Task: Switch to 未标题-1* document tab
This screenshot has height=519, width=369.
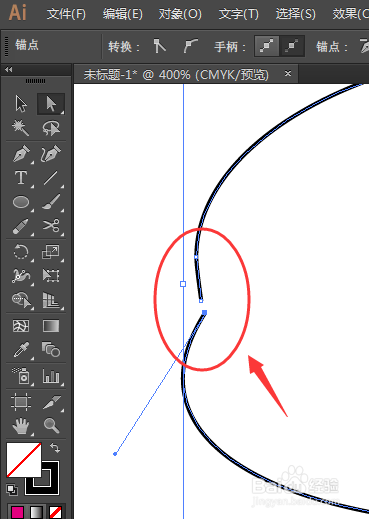Action: pyautogui.click(x=176, y=74)
